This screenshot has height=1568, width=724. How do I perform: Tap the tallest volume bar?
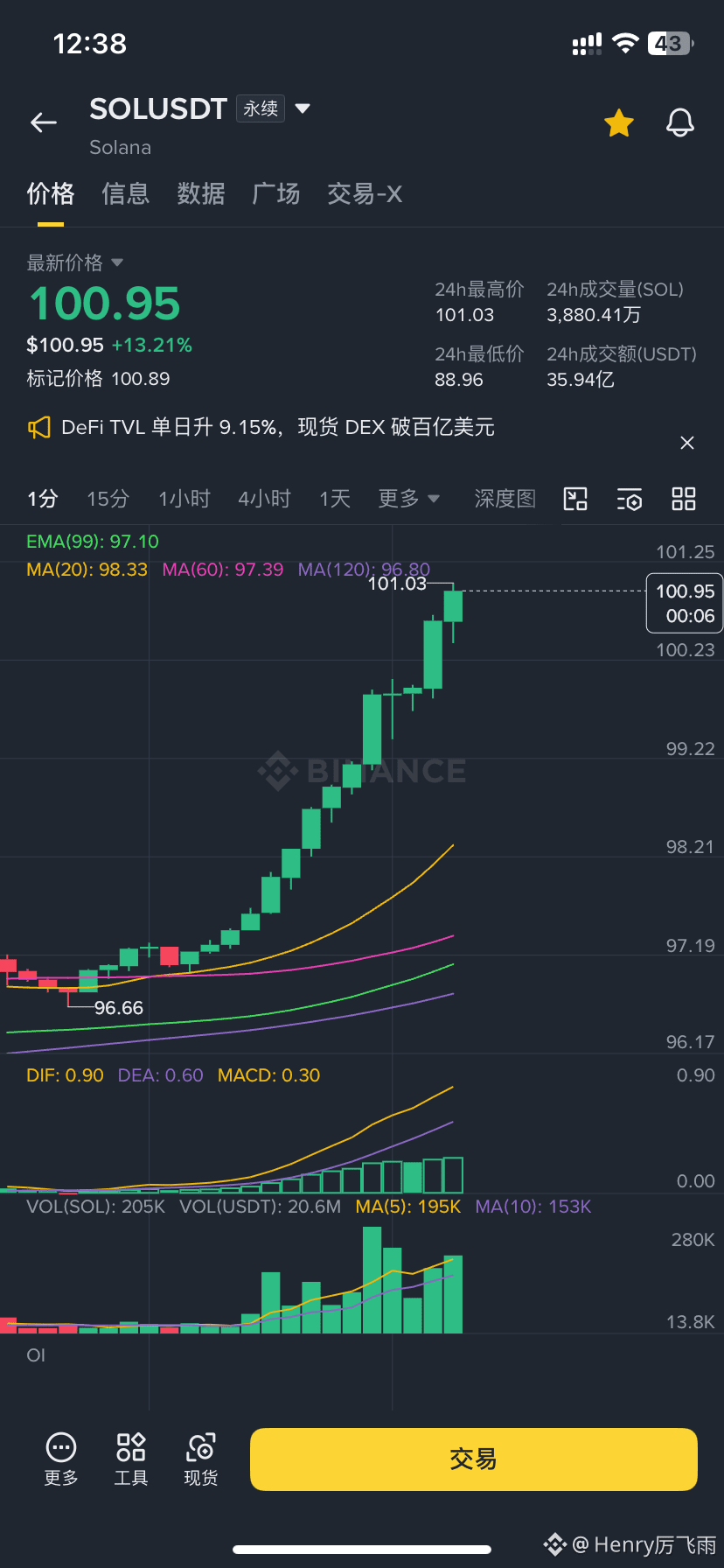point(372,1280)
